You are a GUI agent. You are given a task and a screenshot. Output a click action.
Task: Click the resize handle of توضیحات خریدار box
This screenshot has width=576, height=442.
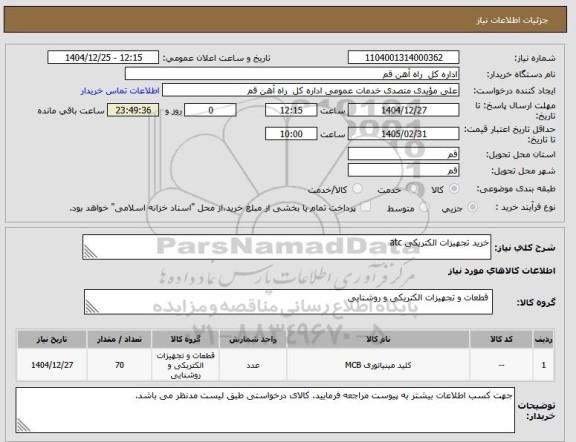coord(24,425)
